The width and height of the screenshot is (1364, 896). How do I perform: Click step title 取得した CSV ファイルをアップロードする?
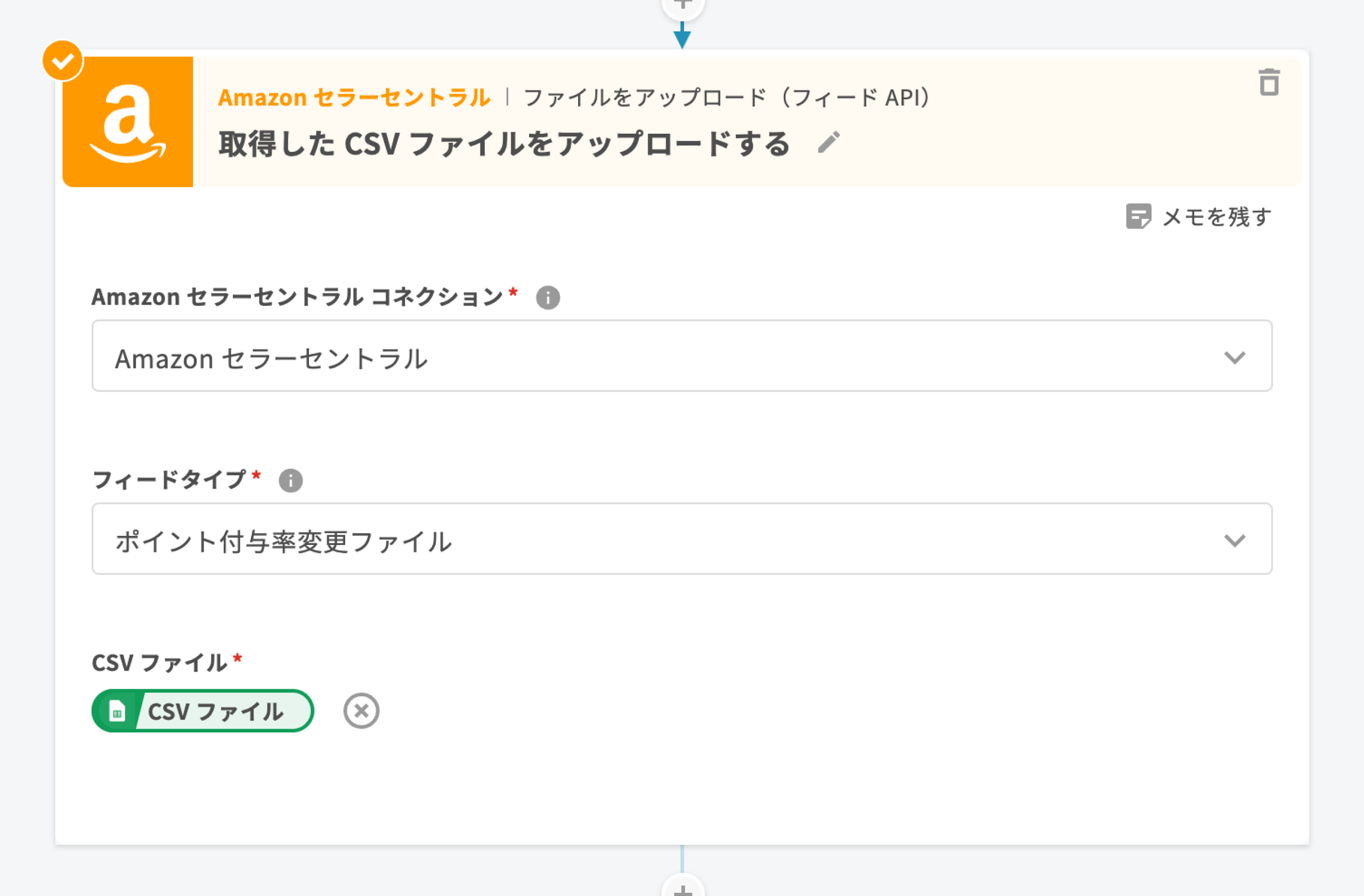[x=504, y=143]
